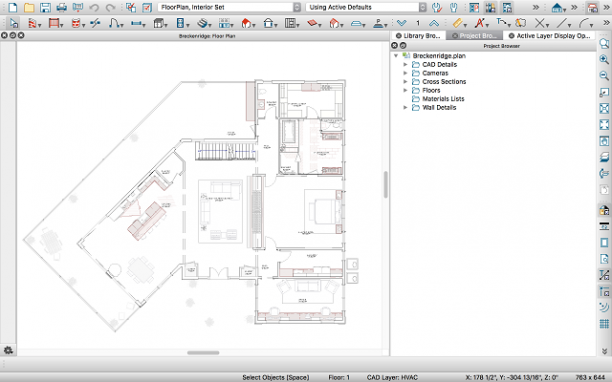Show more tools via bottom sidebar chevron
This screenshot has width=612, height=382.
pyautogui.click(x=604, y=351)
